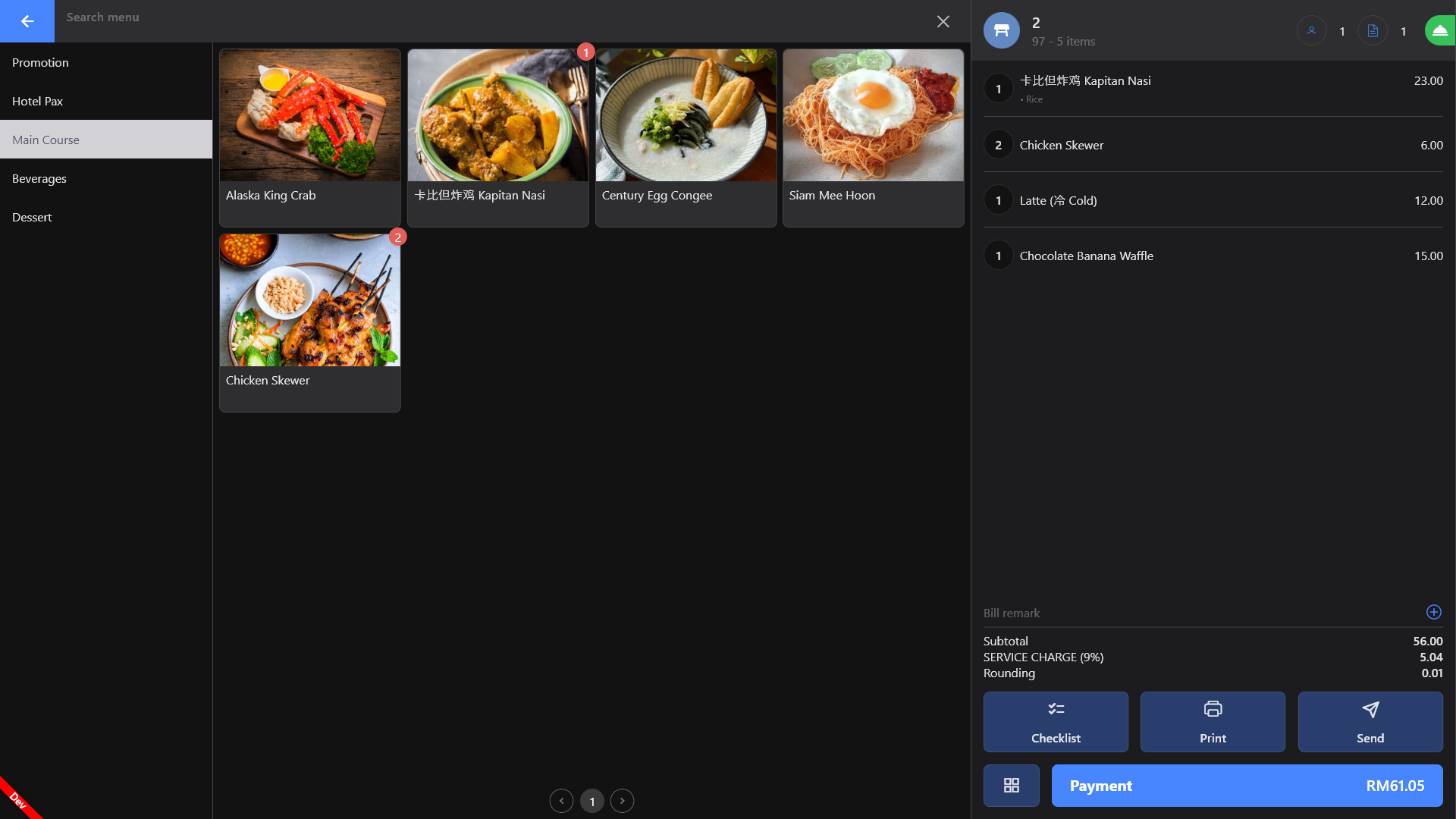Click quantity badge of Chicken Skewer order
The image size is (1456, 819).
pos(998,145)
